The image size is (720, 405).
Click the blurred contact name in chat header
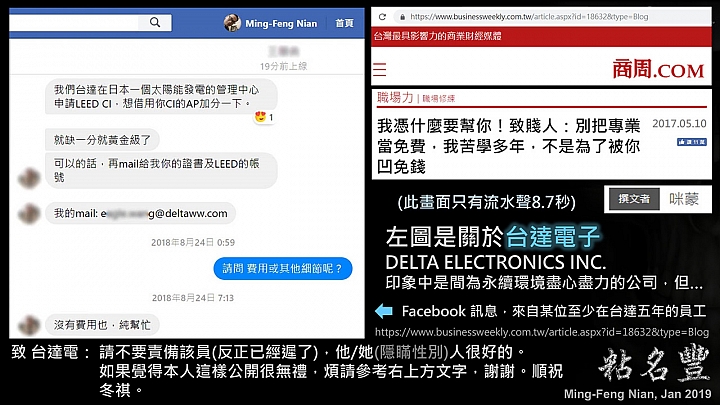[x=283, y=51]
